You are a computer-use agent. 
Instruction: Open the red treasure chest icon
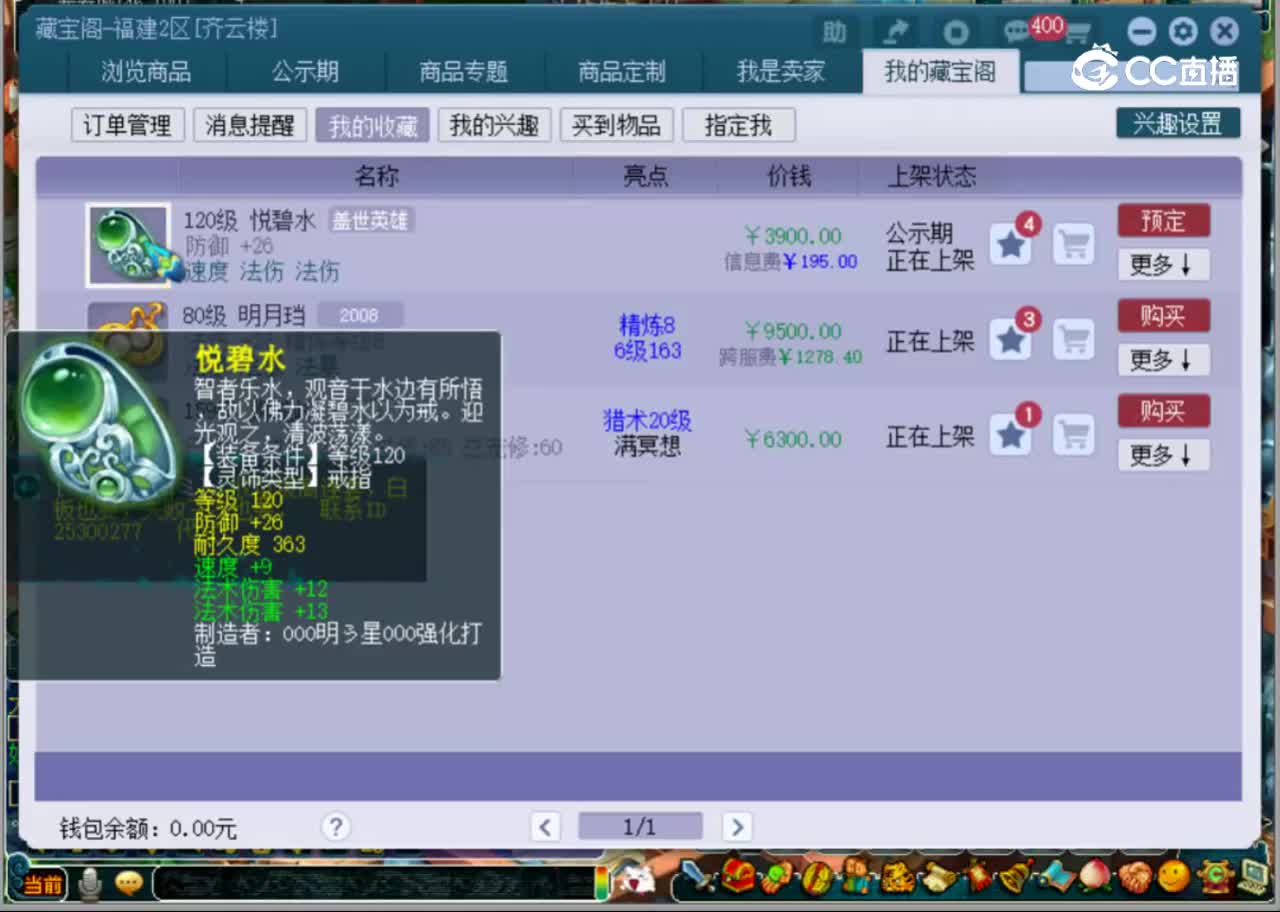click(739, 876)
